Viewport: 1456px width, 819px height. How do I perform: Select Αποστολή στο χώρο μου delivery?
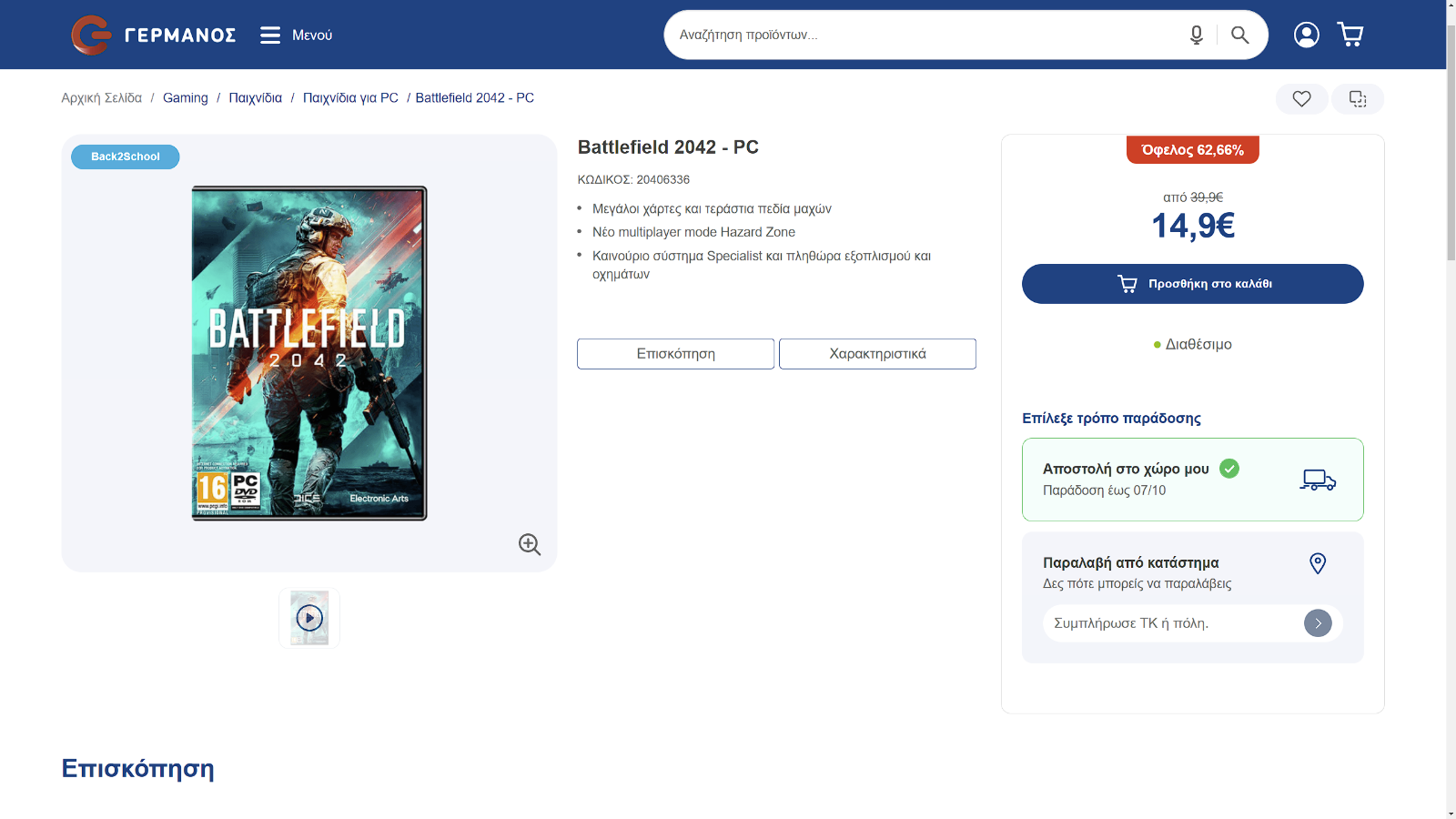[x=1193, y=480]
